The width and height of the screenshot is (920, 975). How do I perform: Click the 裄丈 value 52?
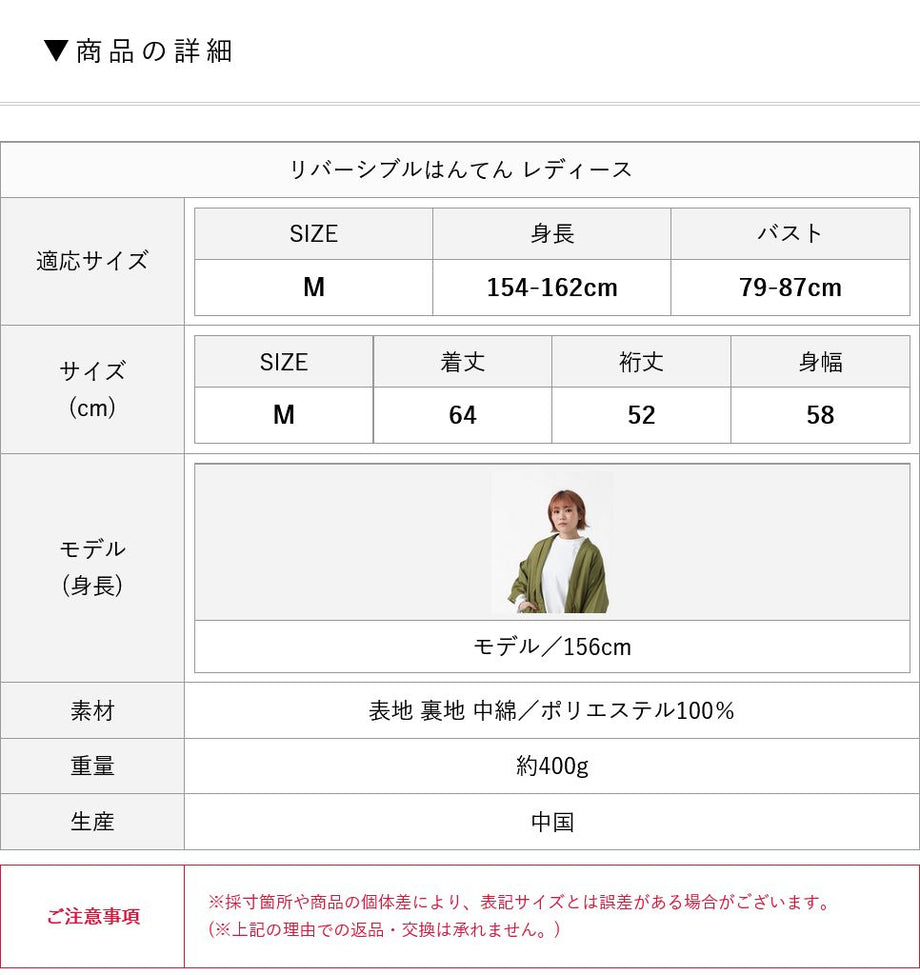point(641,415)
